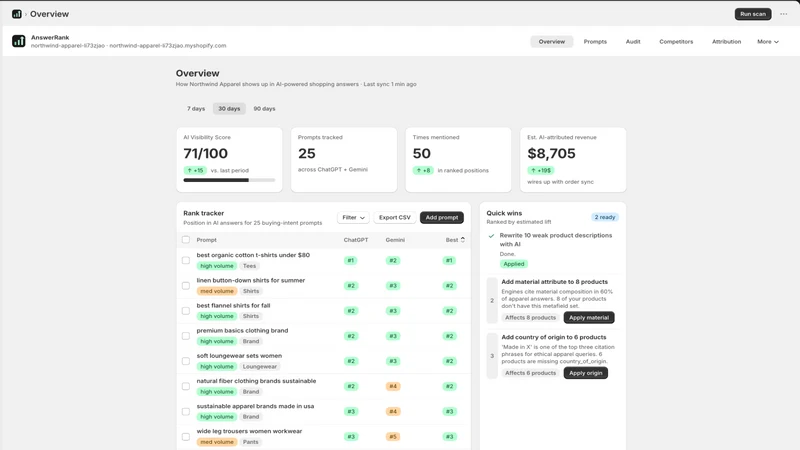The width and height of the screenshot is (800, 450).
Task: Click Best #1 rank for organic t-shirts
Action: click(x=449, y=261)
